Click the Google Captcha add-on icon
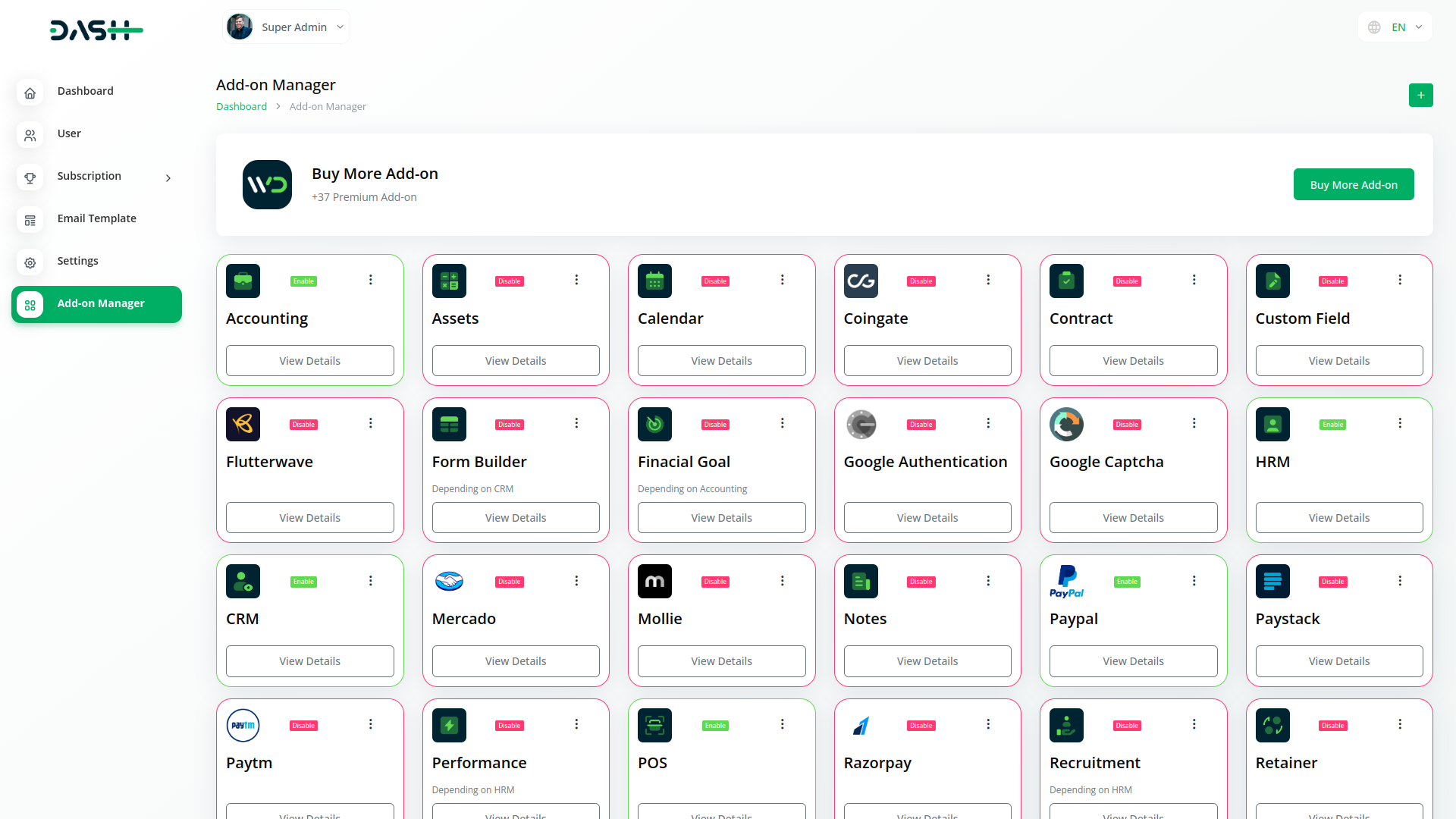This screenshot has width=1456, height=819. tap(1066, 424)
